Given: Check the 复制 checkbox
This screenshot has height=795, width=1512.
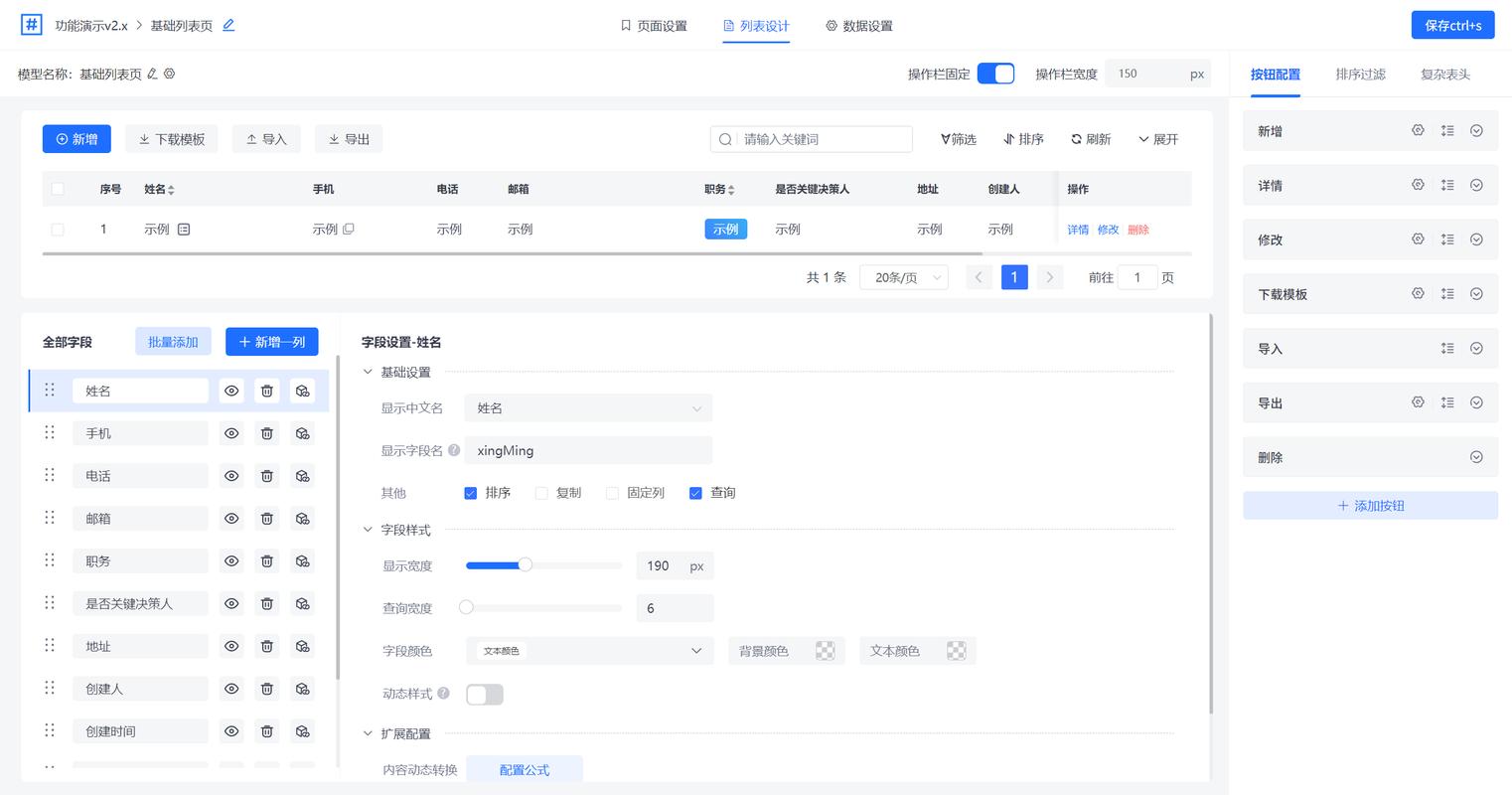Looking at the screenshot, I should pos(541,493).
